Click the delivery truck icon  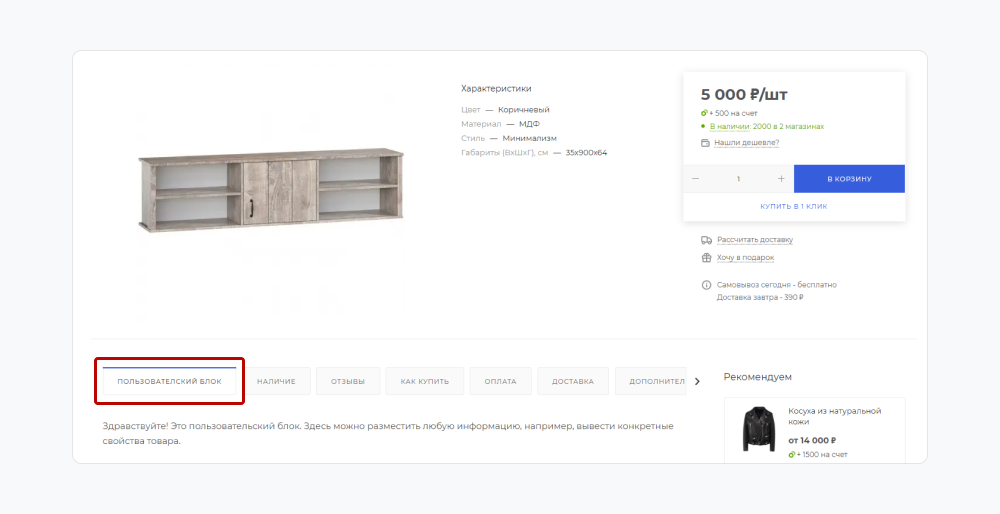pos(706,240)
